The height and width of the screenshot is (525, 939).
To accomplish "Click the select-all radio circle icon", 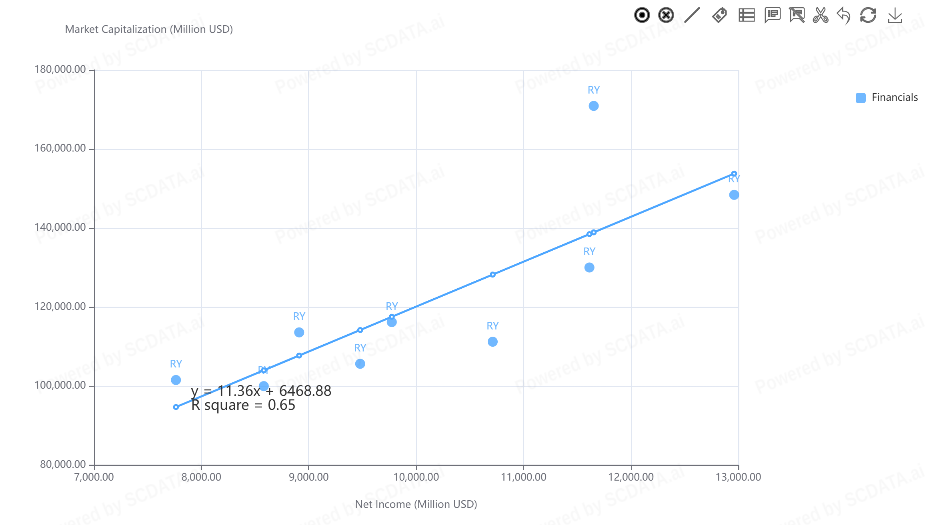I will pos(642,15).
